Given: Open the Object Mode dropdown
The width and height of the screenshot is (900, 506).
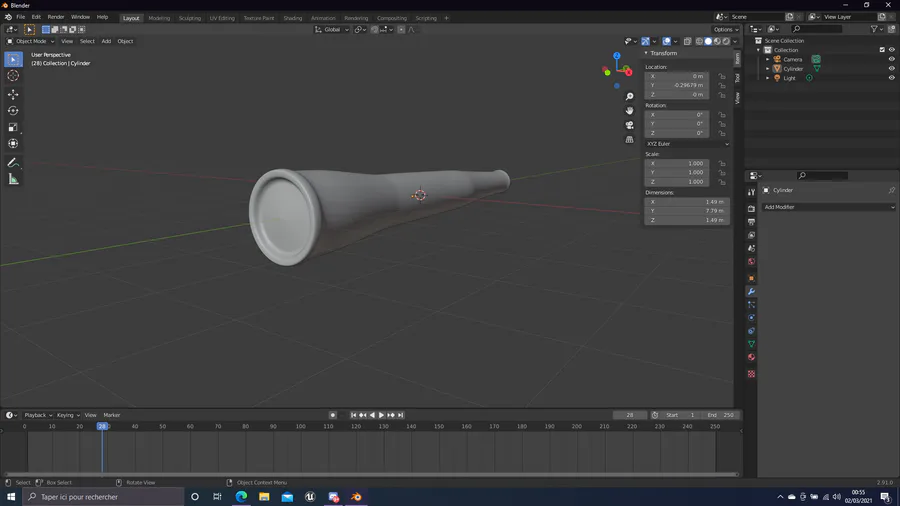Looking at the screenshot, I should pos(30,41).
